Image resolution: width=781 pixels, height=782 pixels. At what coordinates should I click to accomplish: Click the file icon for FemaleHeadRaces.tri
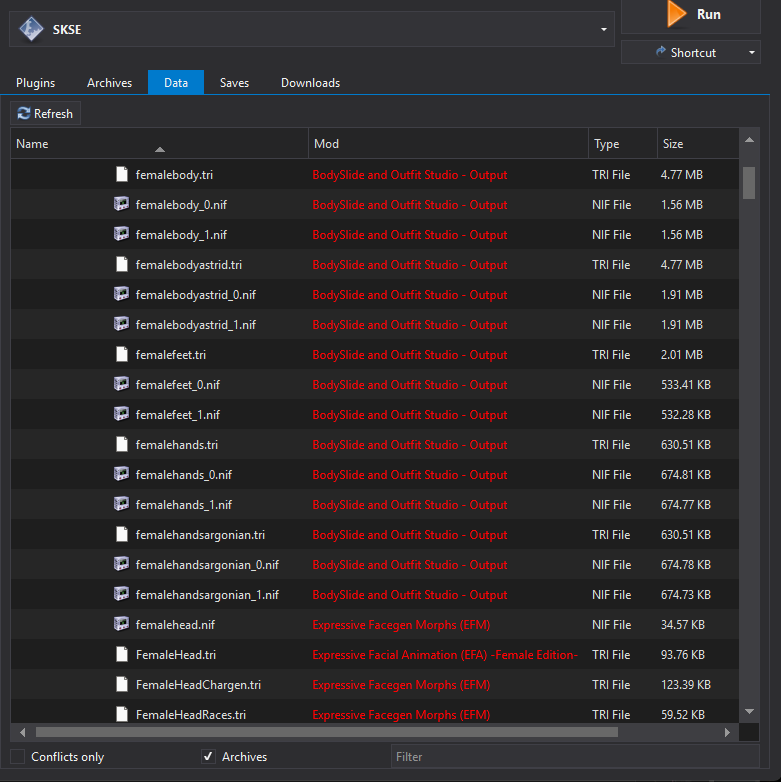coord(122,714)
